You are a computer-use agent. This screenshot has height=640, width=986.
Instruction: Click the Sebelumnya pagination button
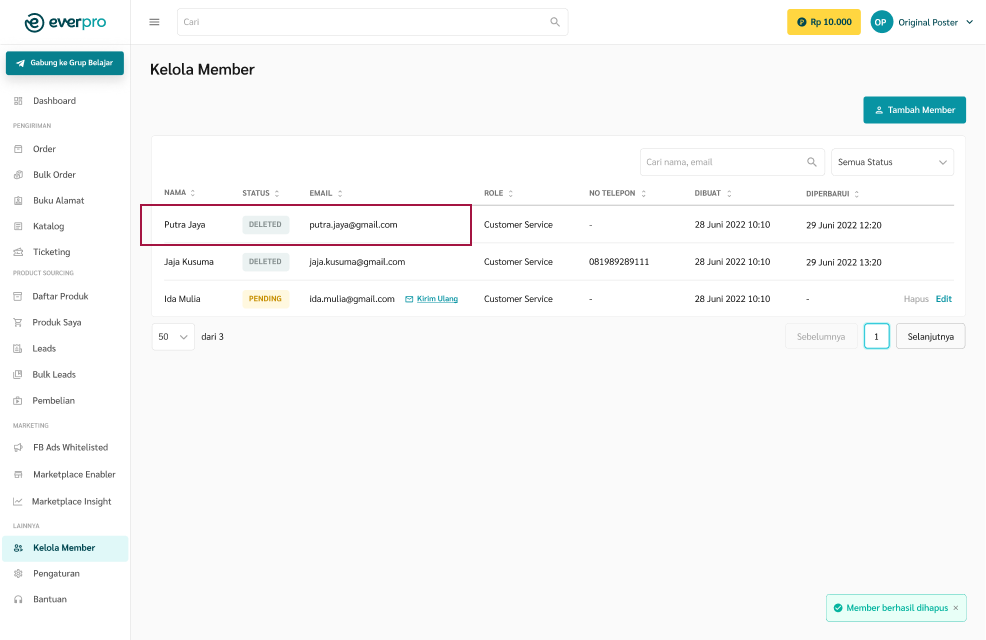coord(821,336)
